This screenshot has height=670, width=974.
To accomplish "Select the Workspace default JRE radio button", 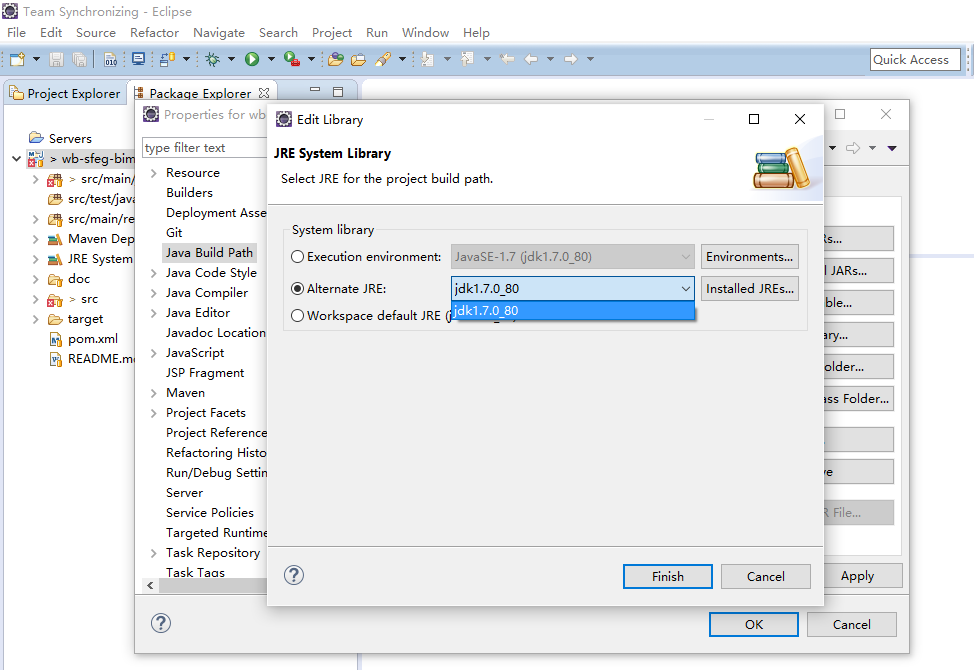I will 298,315.
